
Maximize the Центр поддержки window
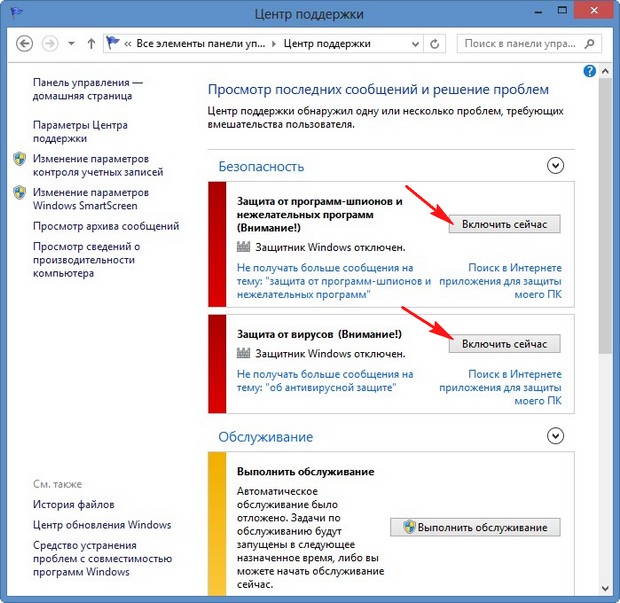tap(562, 11)
